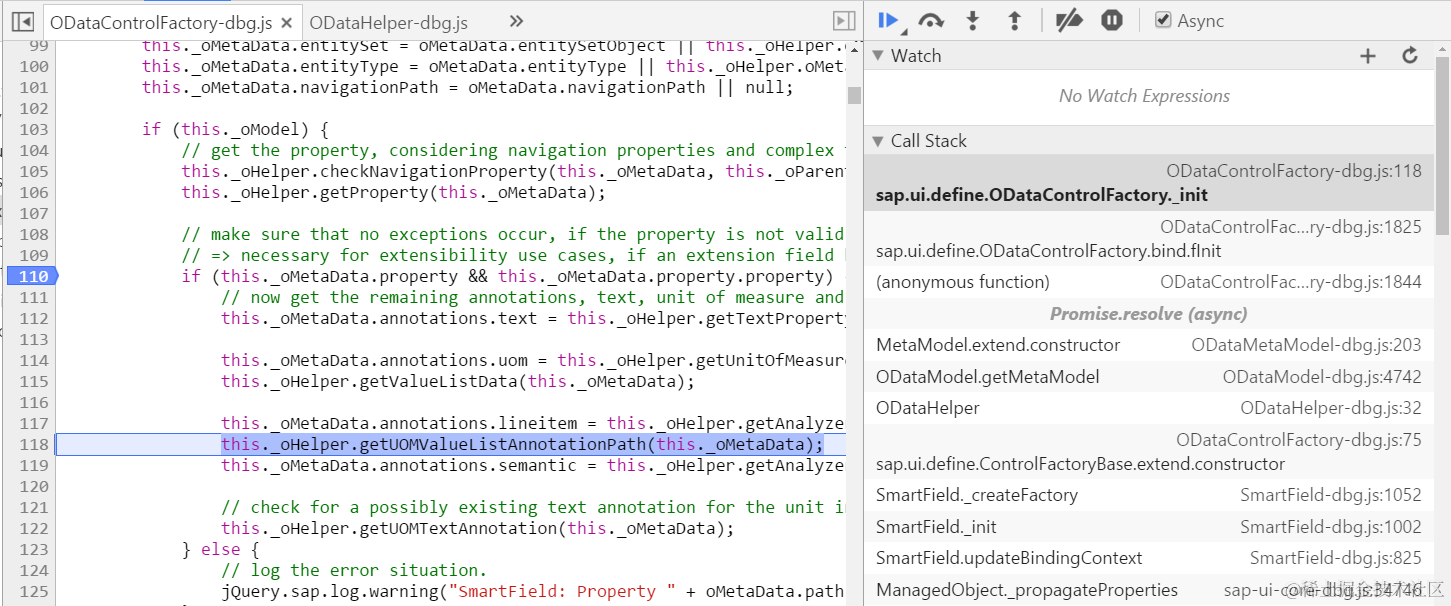Screen dimensions: 1451x606
Task: Set breakpoint on line 118 gutter
Action: (33, 444)
